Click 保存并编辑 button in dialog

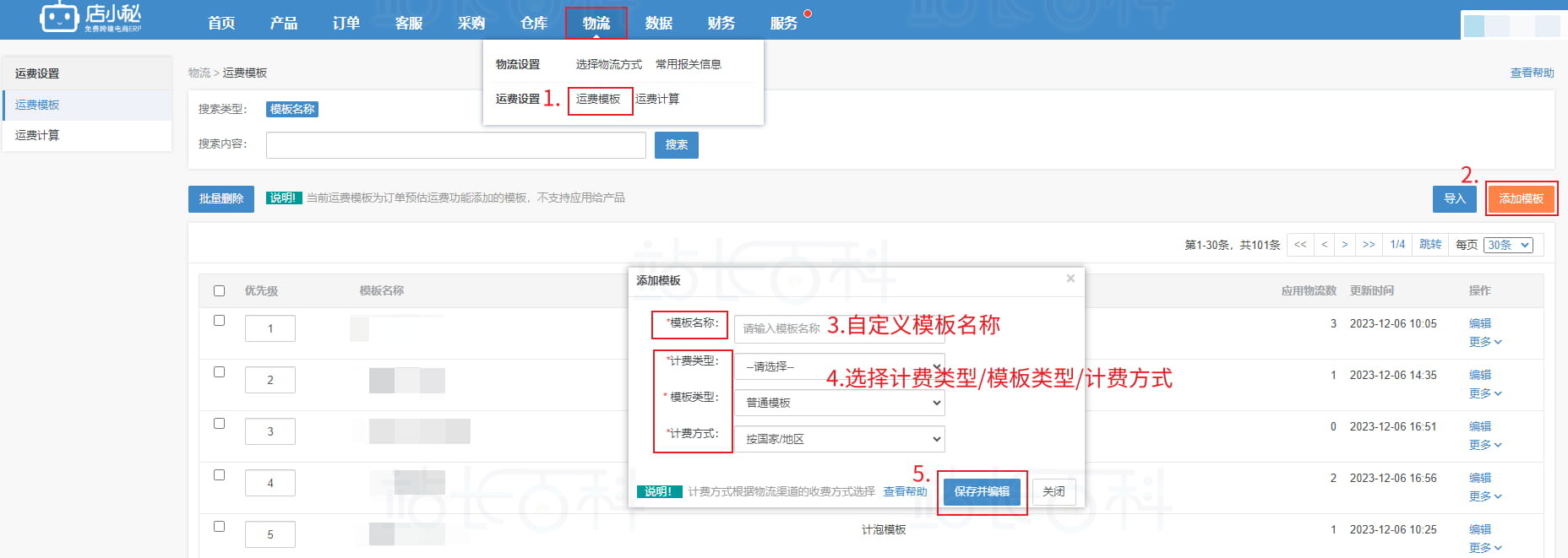(982, 491)
